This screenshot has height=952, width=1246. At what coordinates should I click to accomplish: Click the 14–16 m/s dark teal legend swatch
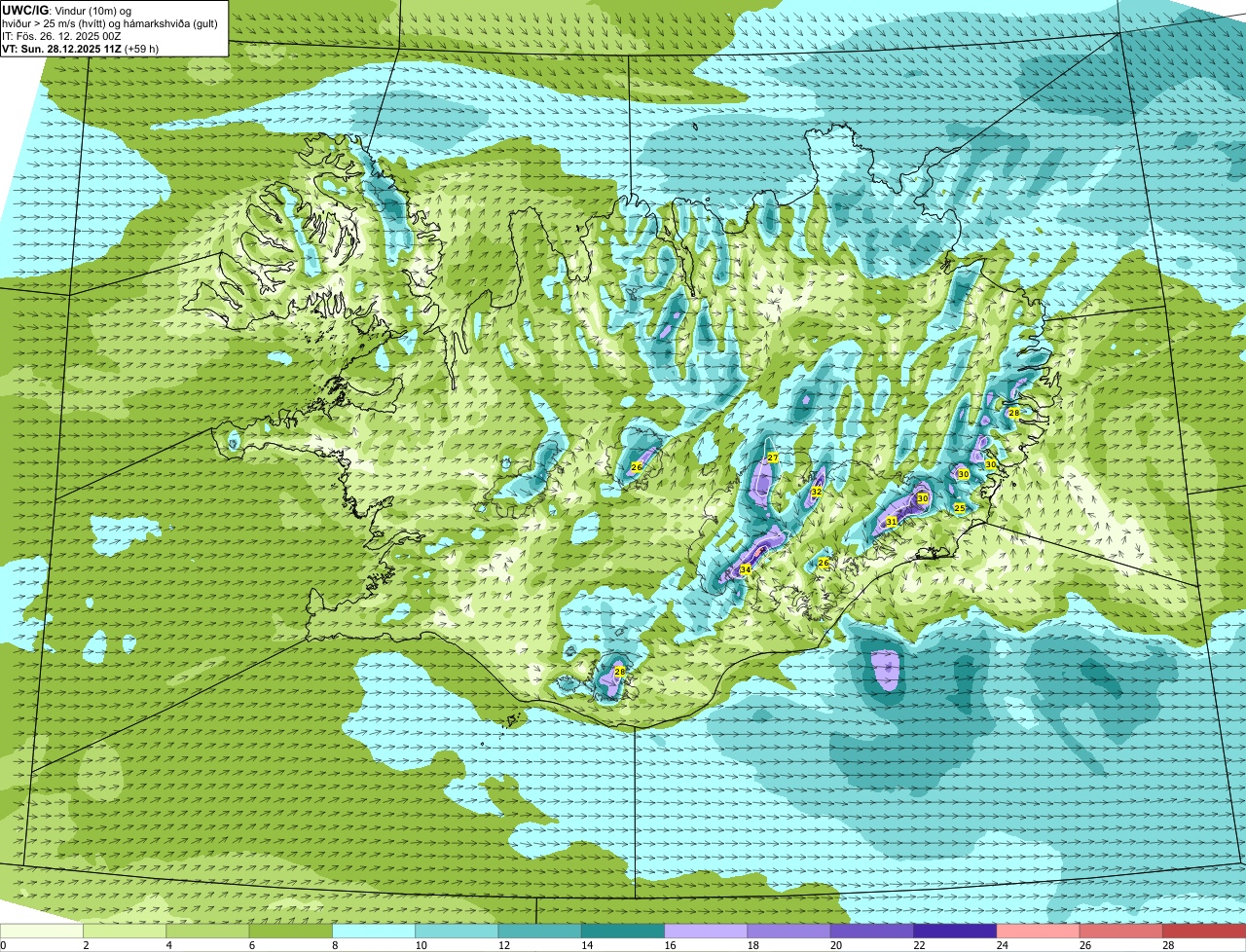pyautogui.click(x=623, y=932)
